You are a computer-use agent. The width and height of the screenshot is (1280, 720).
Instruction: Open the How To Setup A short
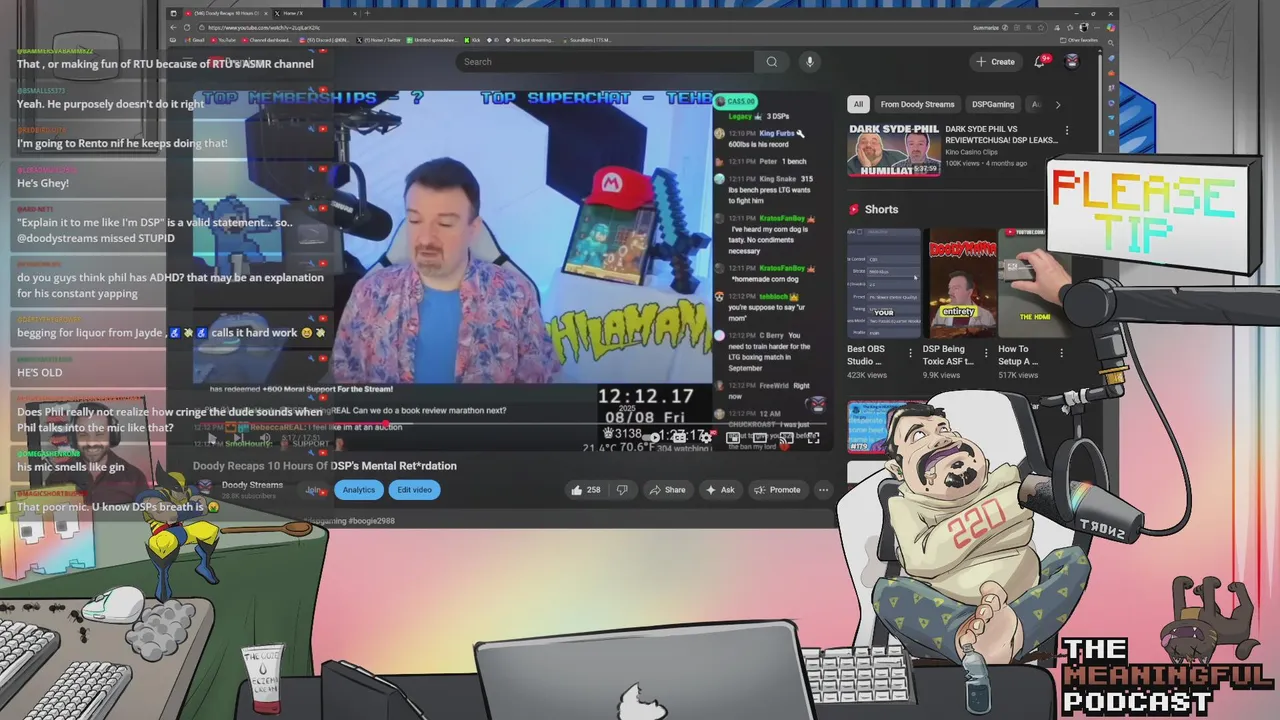(1032, 284)
